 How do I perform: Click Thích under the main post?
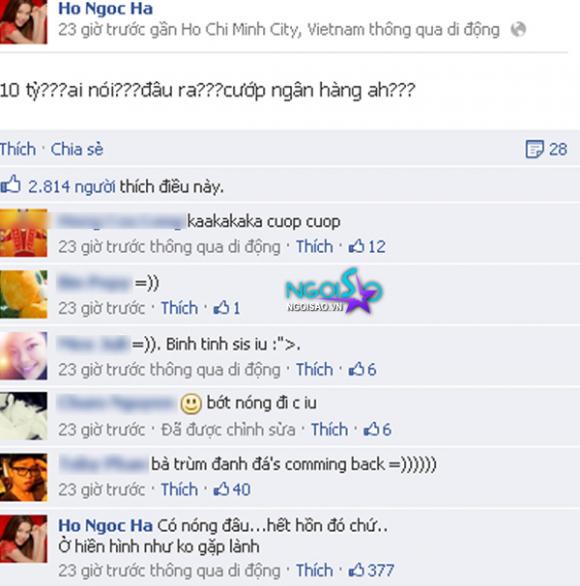[18, 149]
